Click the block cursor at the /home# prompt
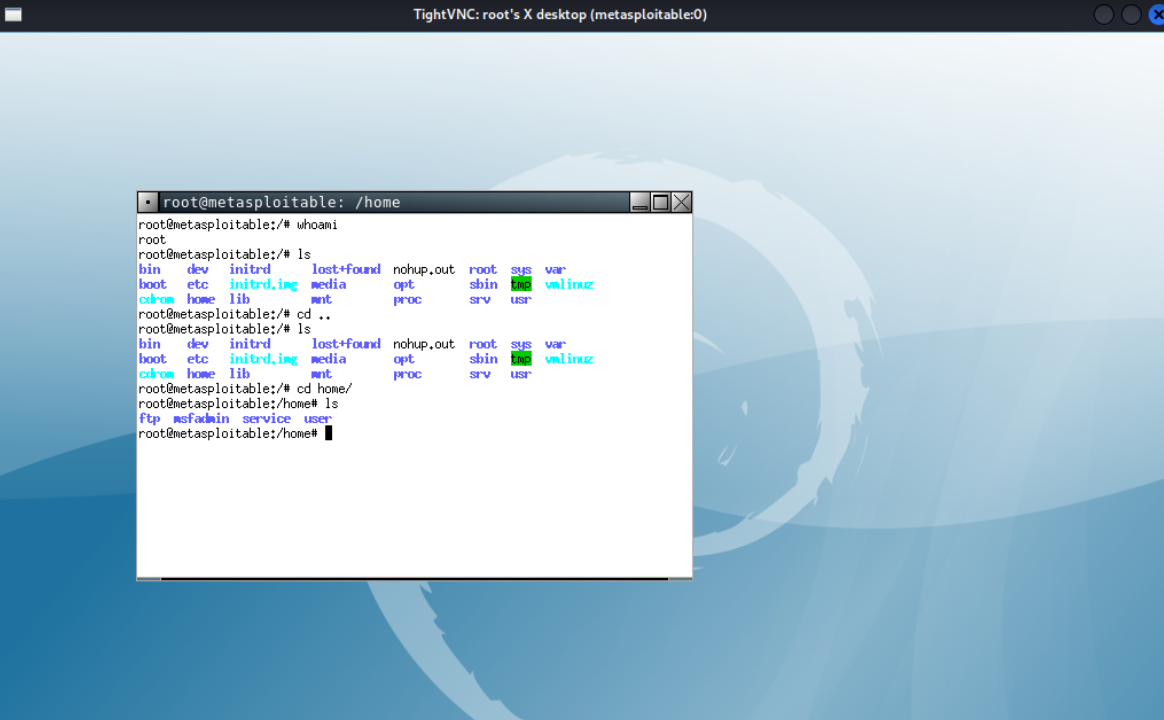Screen dimensions: 1164x720 click(328, 433)
